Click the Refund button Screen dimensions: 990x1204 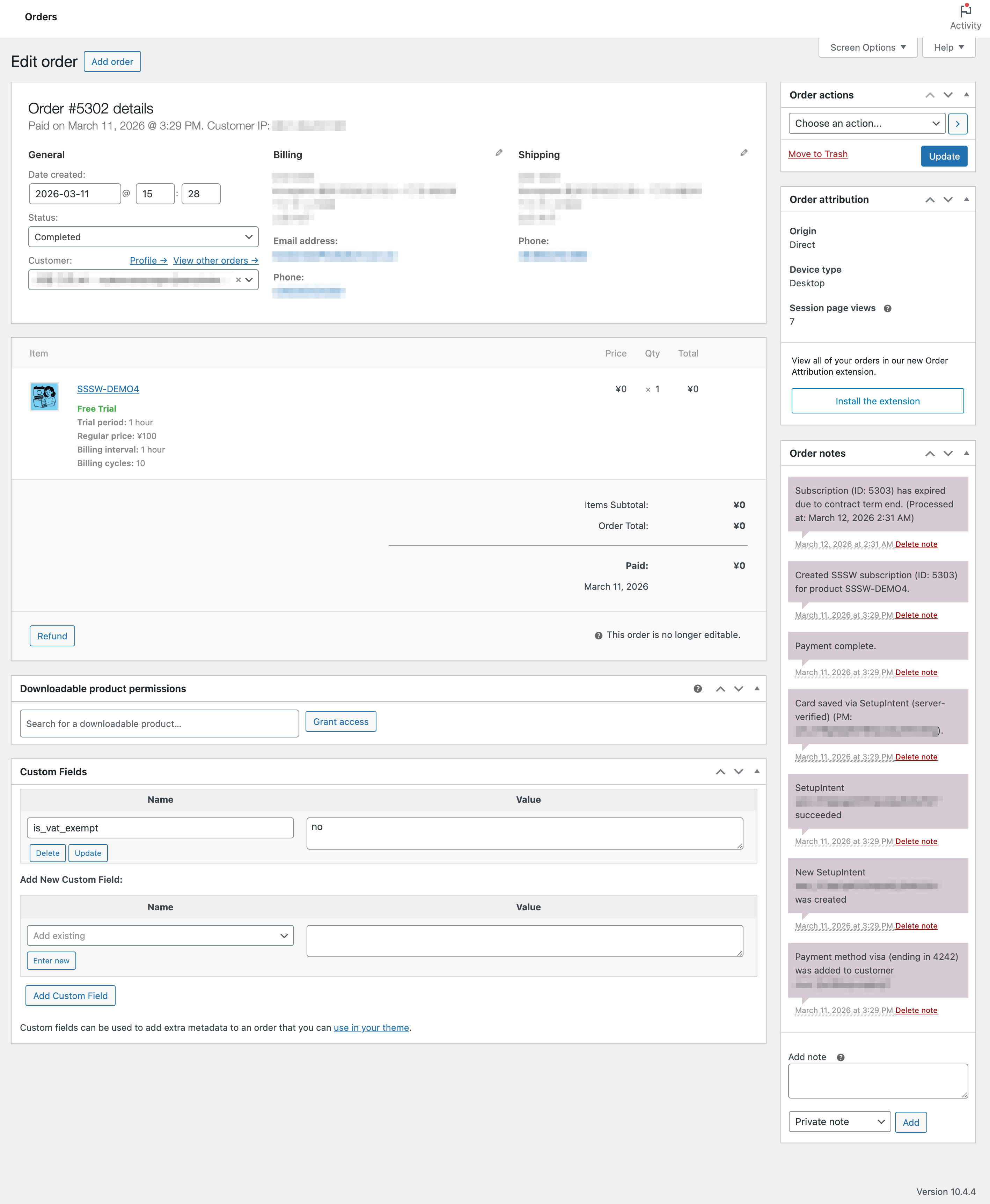click(x=52, y=636)
